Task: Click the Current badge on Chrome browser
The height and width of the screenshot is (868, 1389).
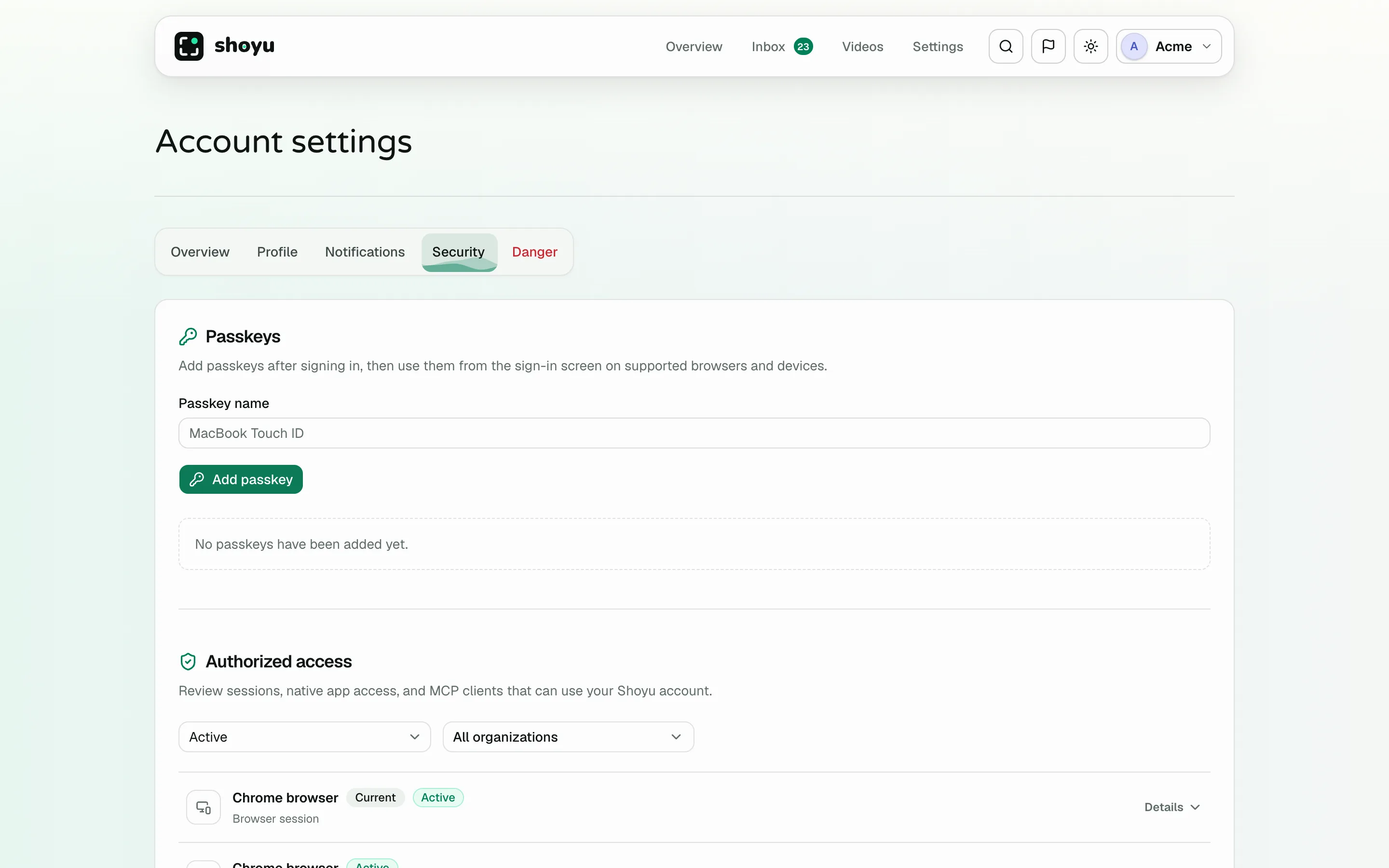Action: [x=375, y=798]
